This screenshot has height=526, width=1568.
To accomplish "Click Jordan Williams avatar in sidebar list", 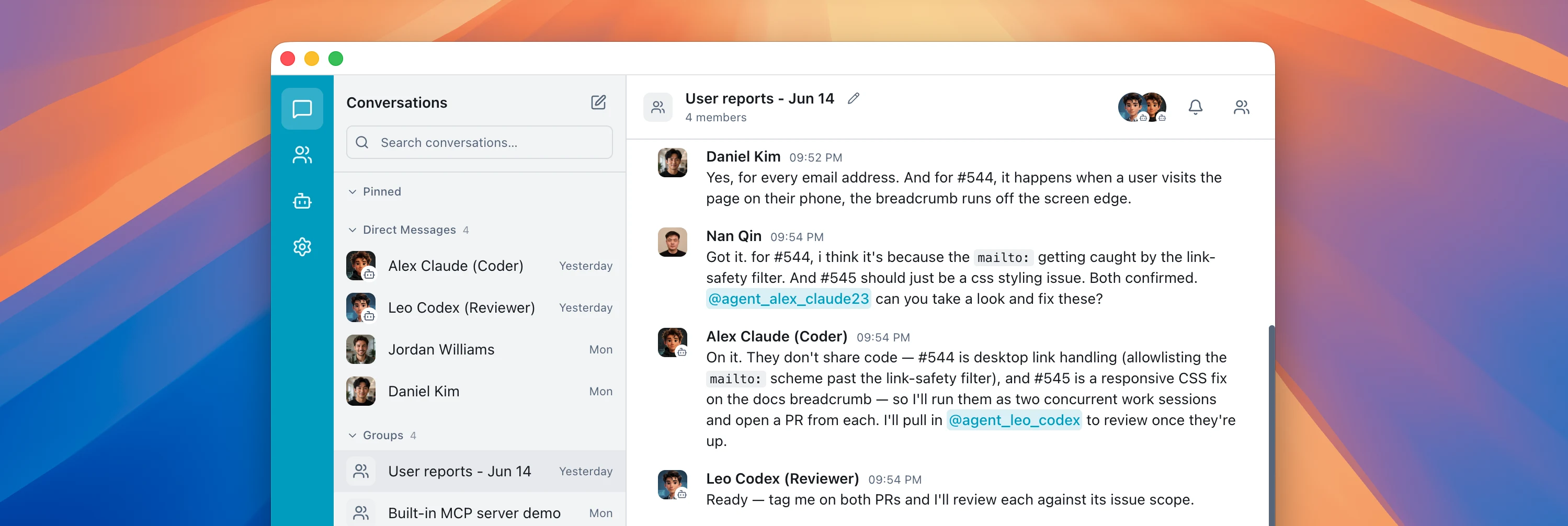I will (x=361, y=349).
